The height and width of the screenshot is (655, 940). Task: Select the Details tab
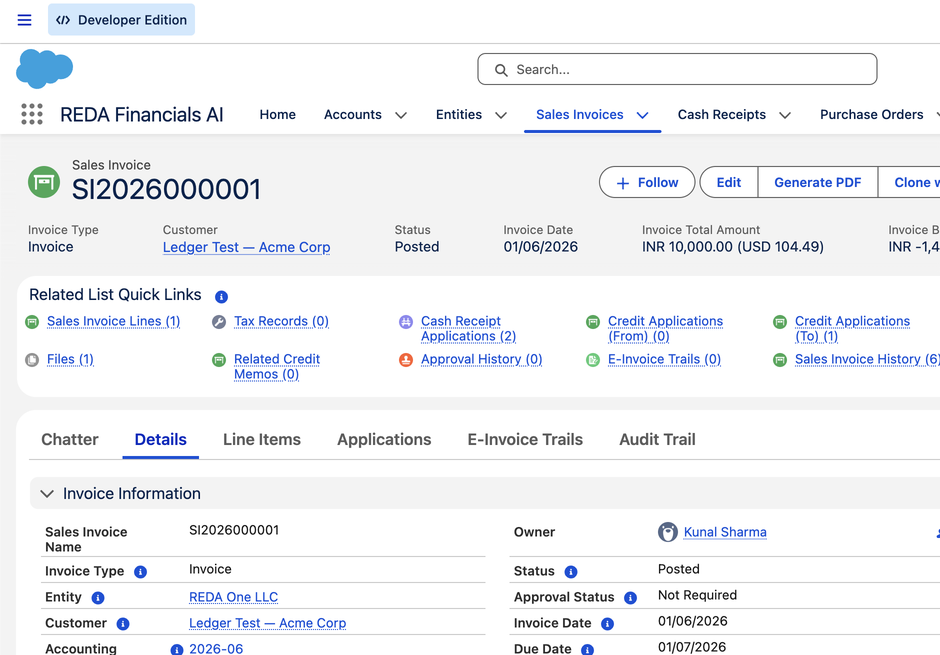pos(161,439)
